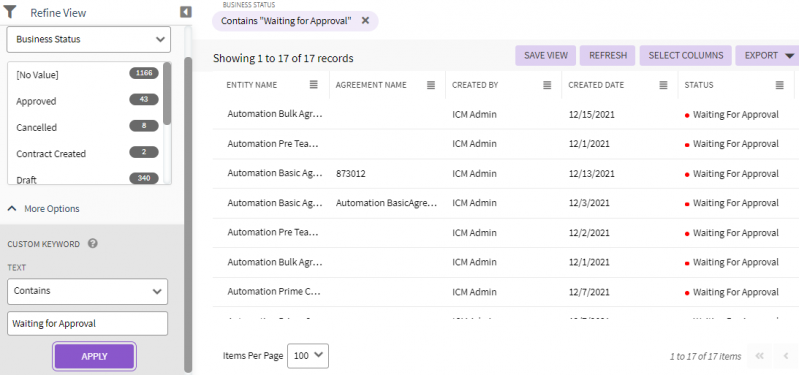Click the 340 count badge
This screenshot has width=799, height=375.
coord(144,178)
